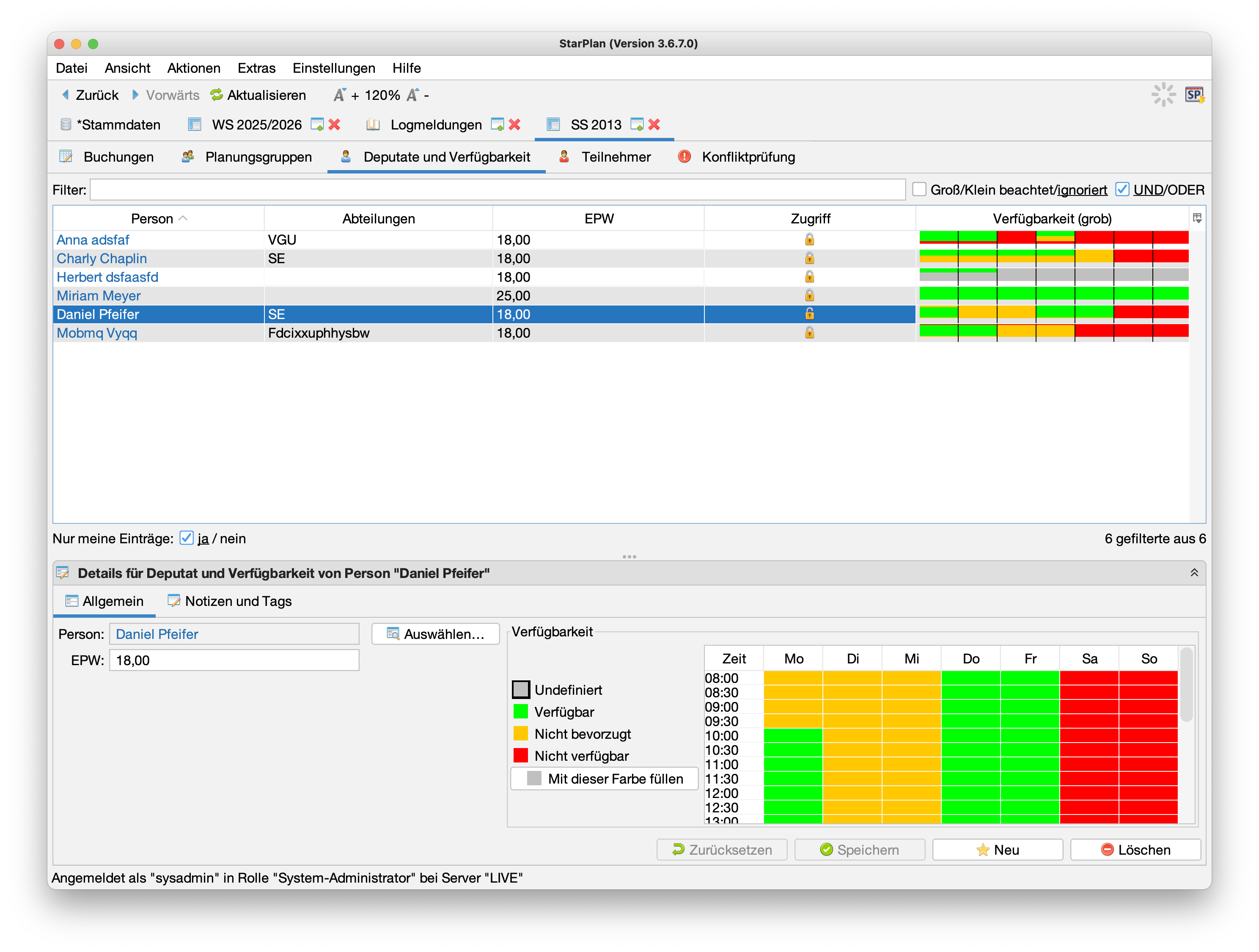
Task: Click the Auswählen... button
Action: (x=435, y=634)
